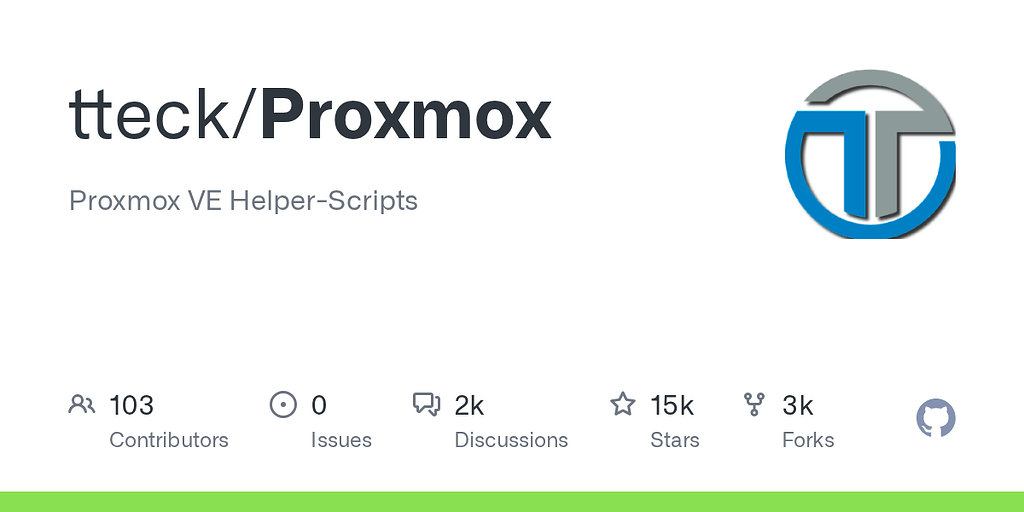Click the 2k discussions count
This screenshot has height=512, width=1024.
pyautogui.click(x=469, y=405)
